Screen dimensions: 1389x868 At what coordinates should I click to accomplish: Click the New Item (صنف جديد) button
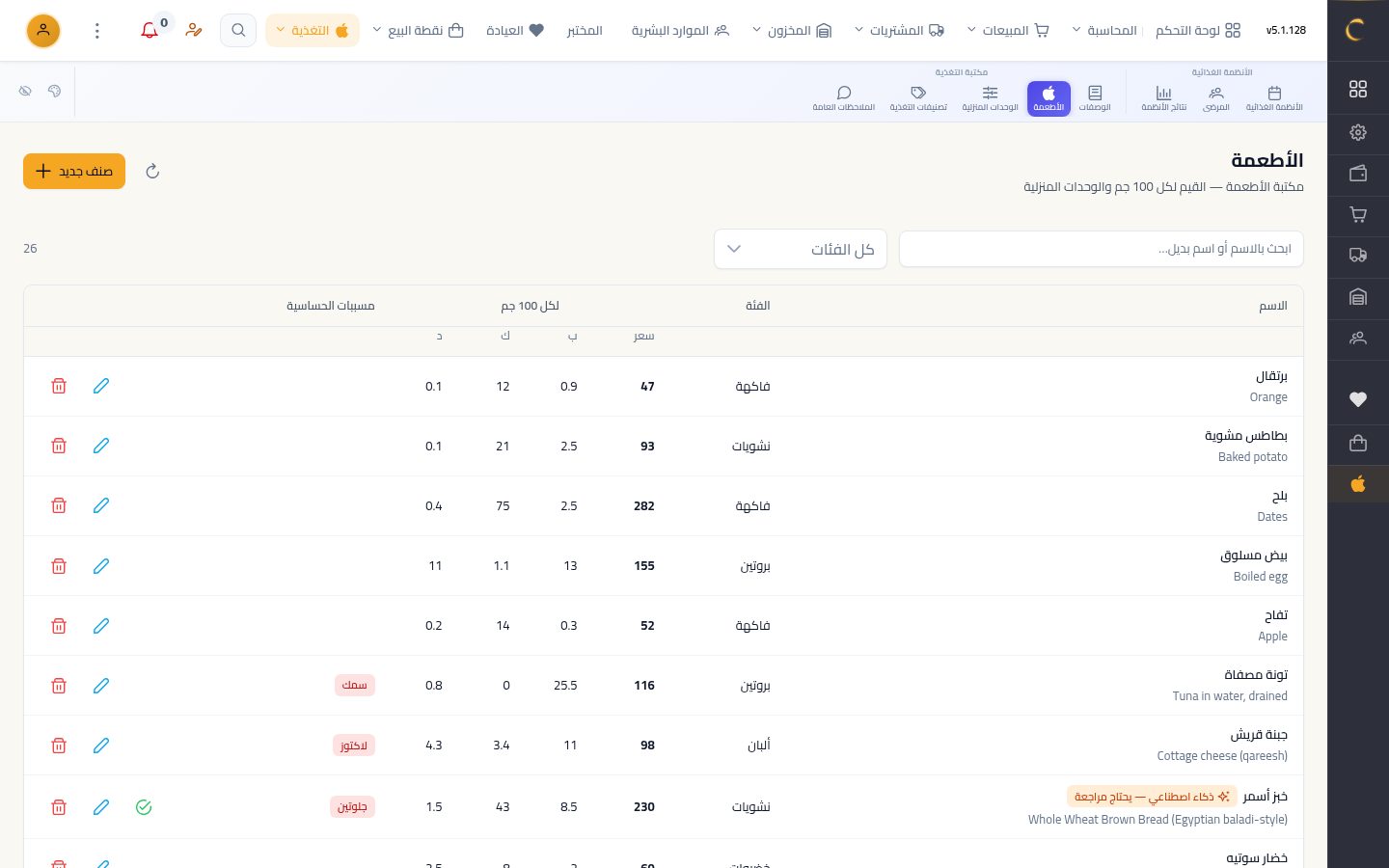74,172
